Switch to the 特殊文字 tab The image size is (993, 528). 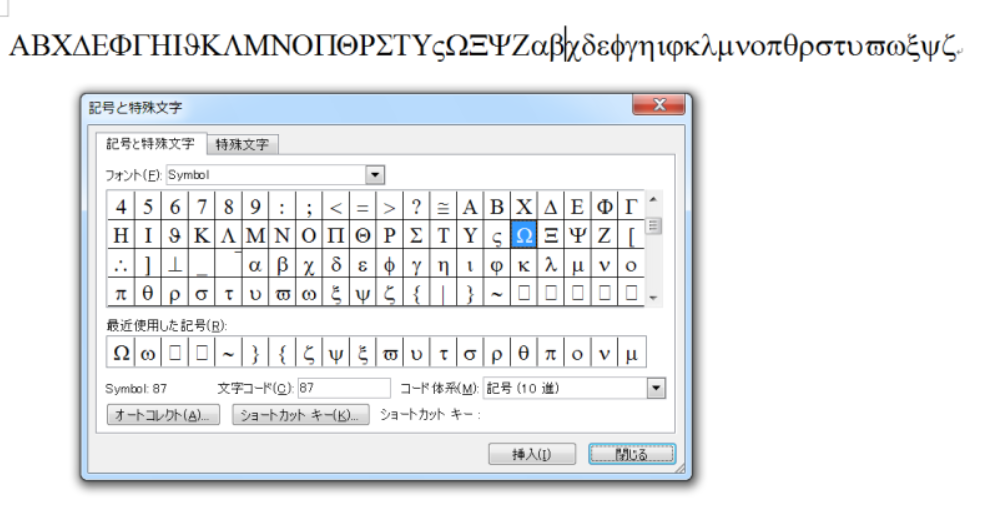pyautogui.click(x=242, y=144)
